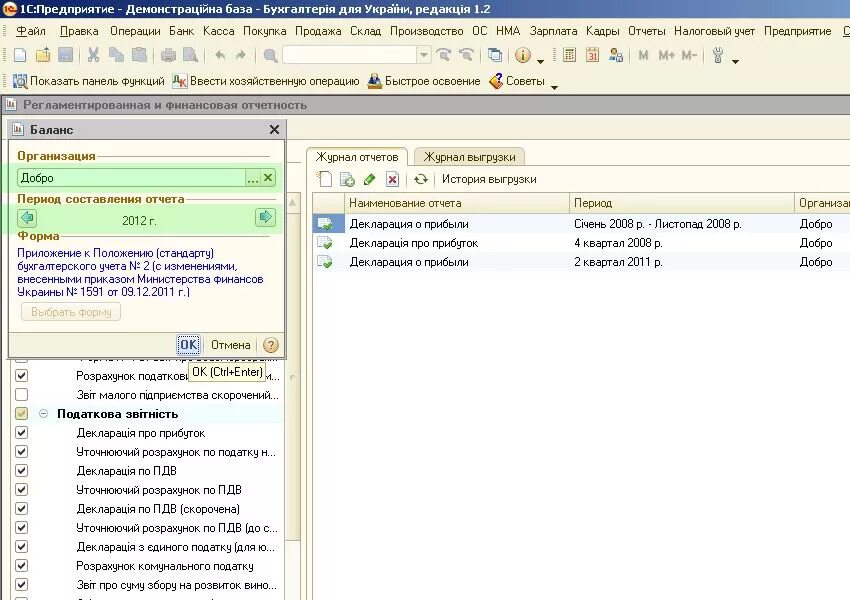Confirm Баланс dialog with OK
The image size is (850, 600).
[x=188, y=345]
